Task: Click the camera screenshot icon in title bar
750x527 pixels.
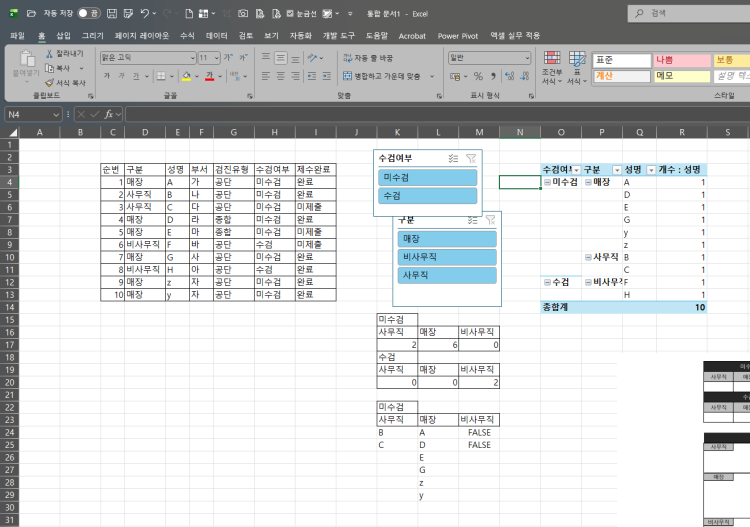Action: point(244,13)
